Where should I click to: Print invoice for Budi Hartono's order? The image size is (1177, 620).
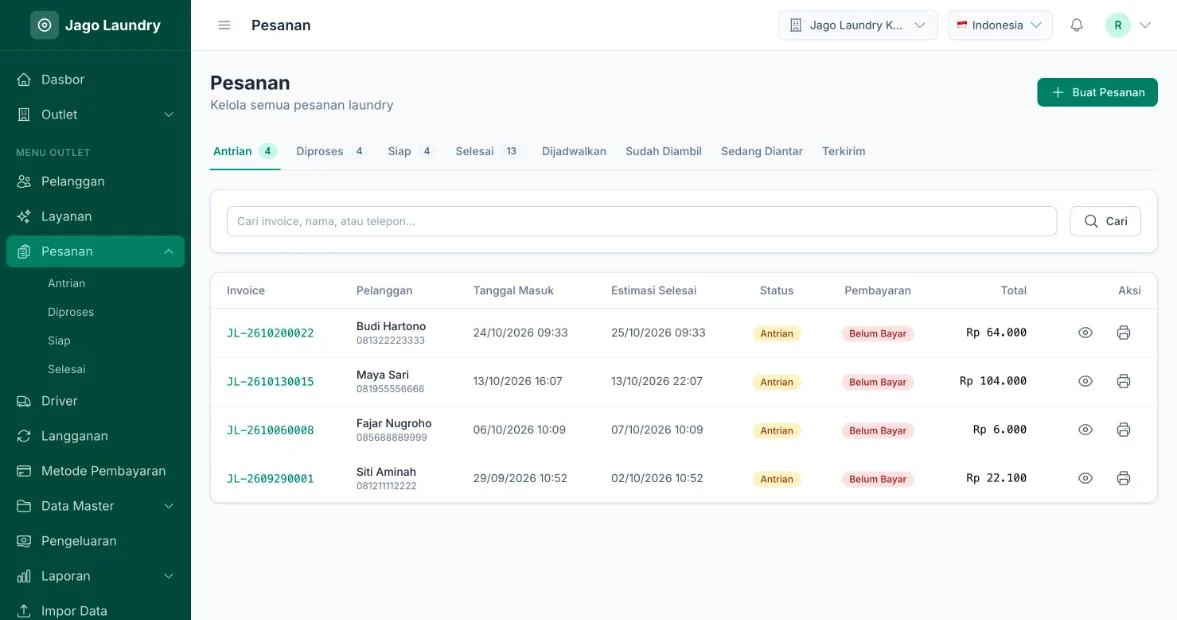pyautogui.click(x=1123, y=333)
